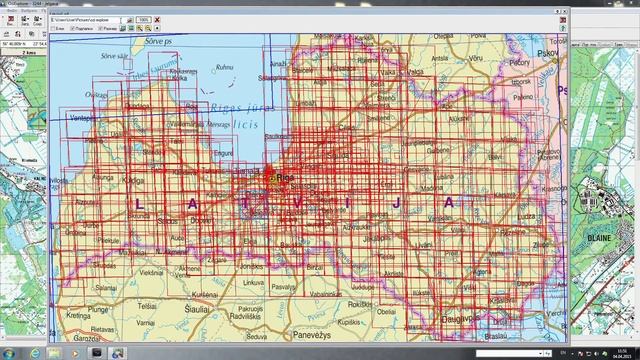Click the black dot button in the dialog toolbar
The height and width of the screenshot is (360, 640).
[157, 29]
